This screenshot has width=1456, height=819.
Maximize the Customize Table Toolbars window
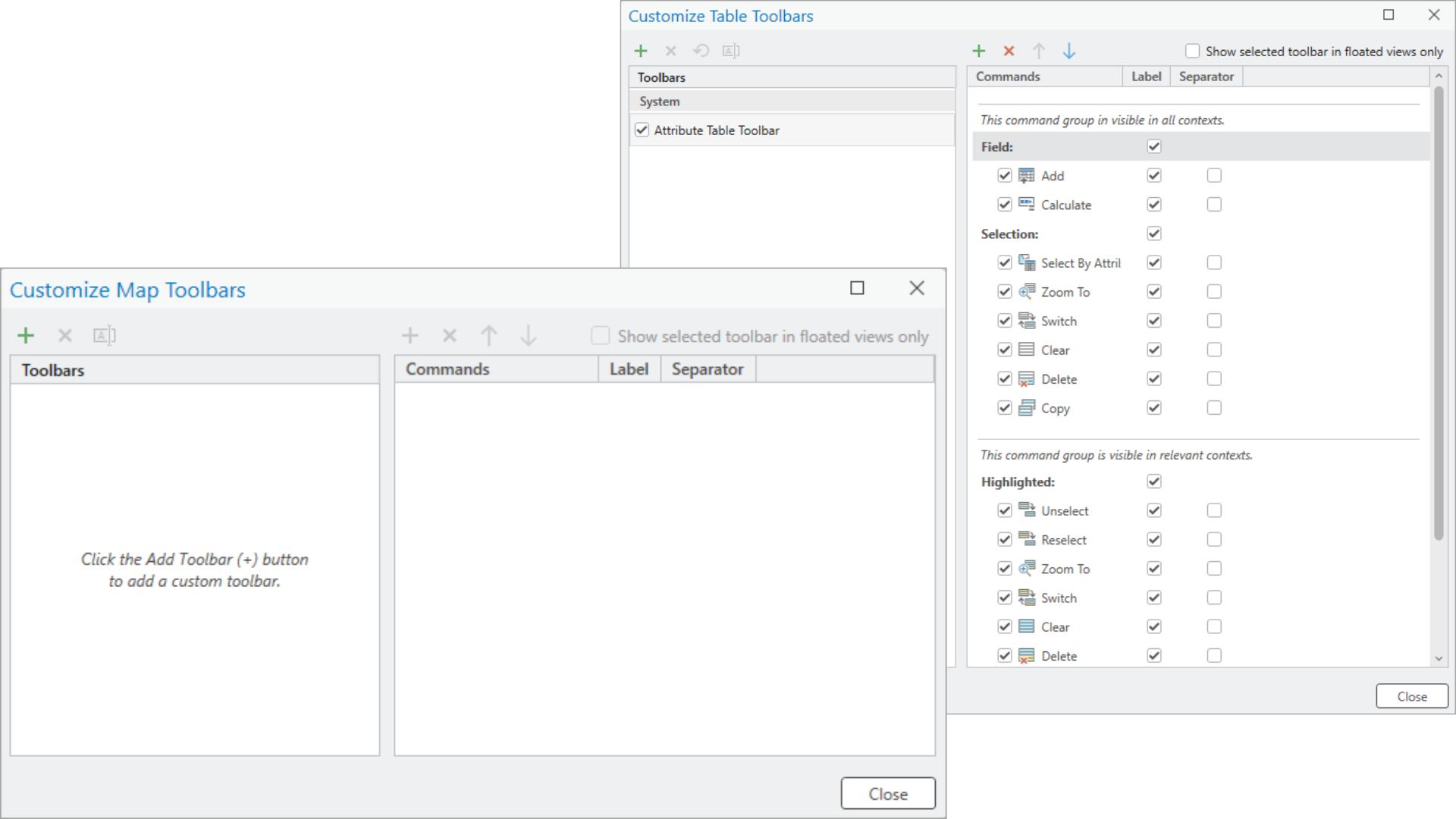1389,14
